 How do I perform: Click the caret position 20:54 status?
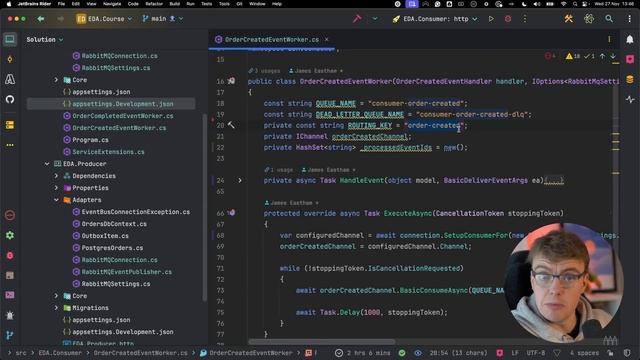click(x=458, y=353)
